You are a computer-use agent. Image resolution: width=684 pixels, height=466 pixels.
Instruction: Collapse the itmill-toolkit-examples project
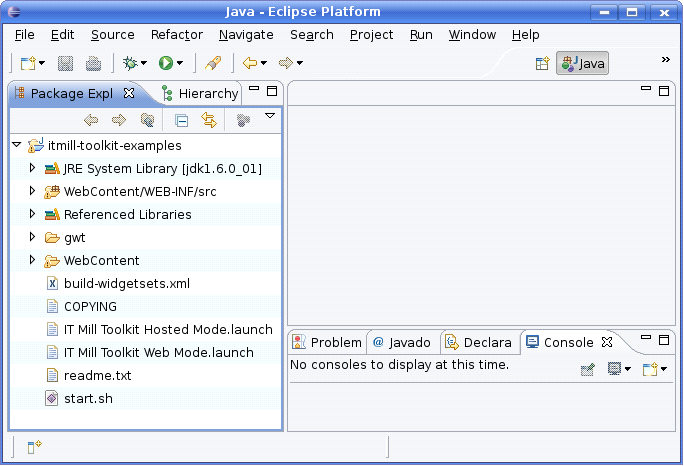[x=17, y=144]
